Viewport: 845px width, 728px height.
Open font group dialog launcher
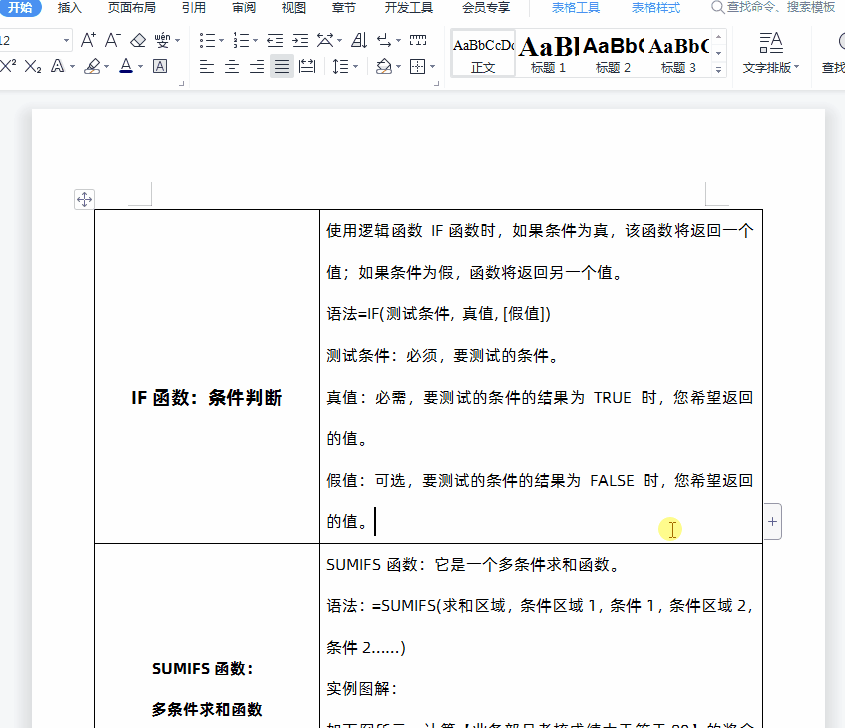(x=182, y=84)
